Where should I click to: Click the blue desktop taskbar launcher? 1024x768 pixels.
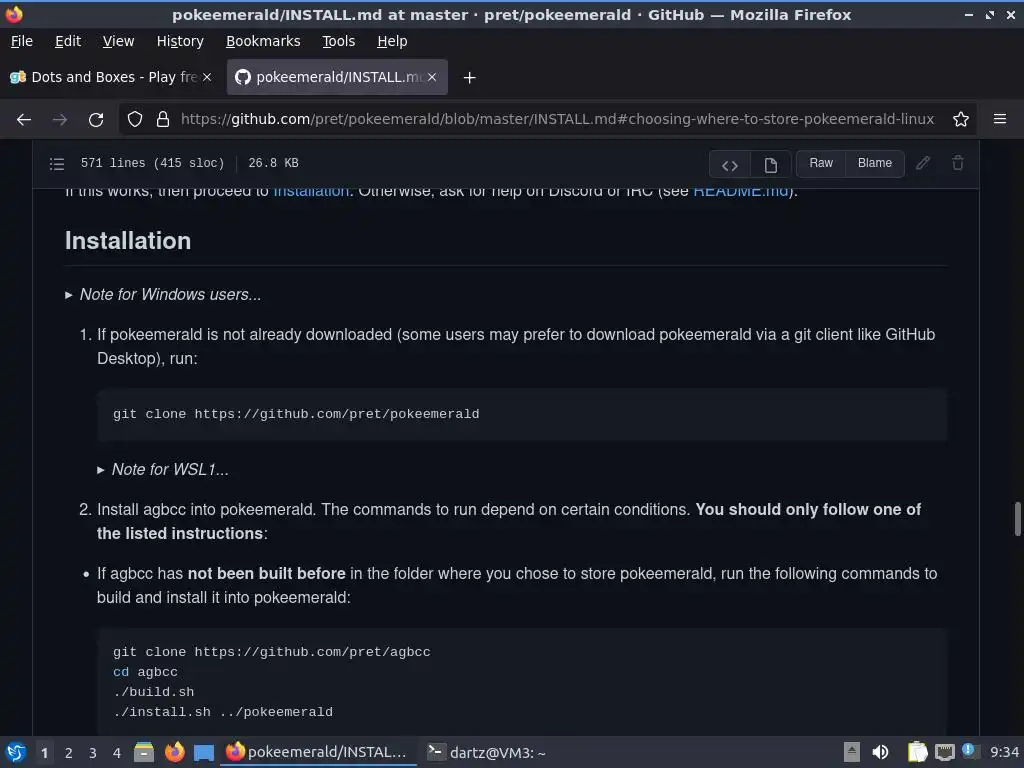(x=204, y=753)
